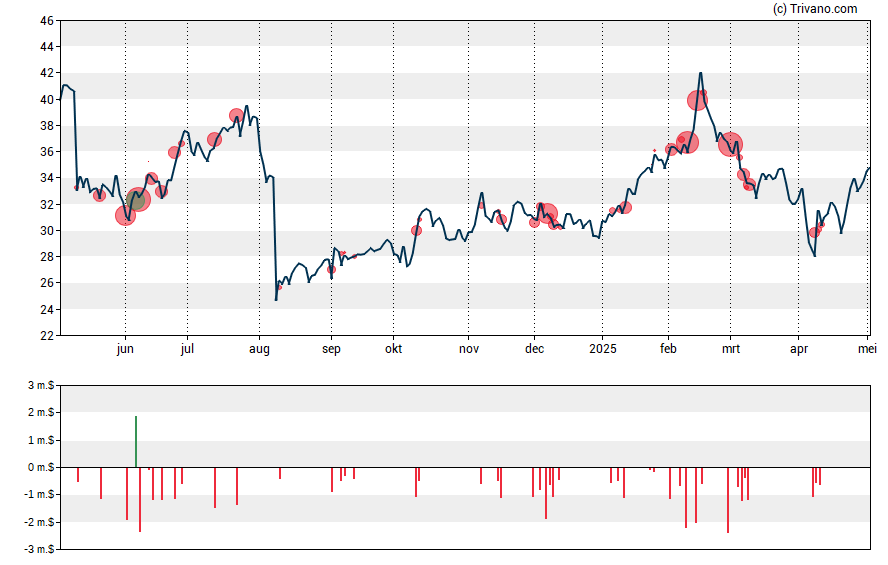The image size is (888, 565).
Task: Click the '22' price axis value
Action: tap(47, 336)
